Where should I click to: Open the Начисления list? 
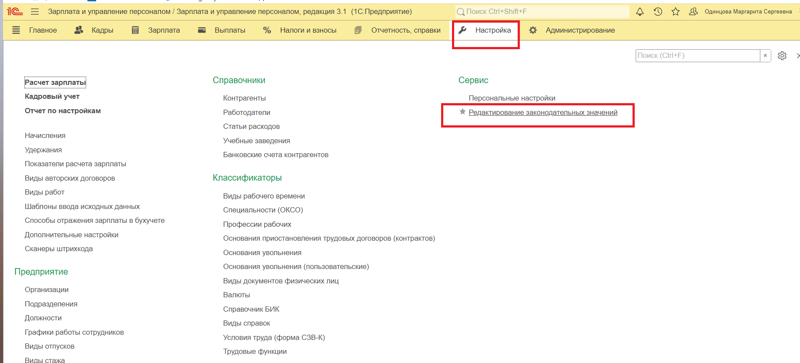[45, 135]
